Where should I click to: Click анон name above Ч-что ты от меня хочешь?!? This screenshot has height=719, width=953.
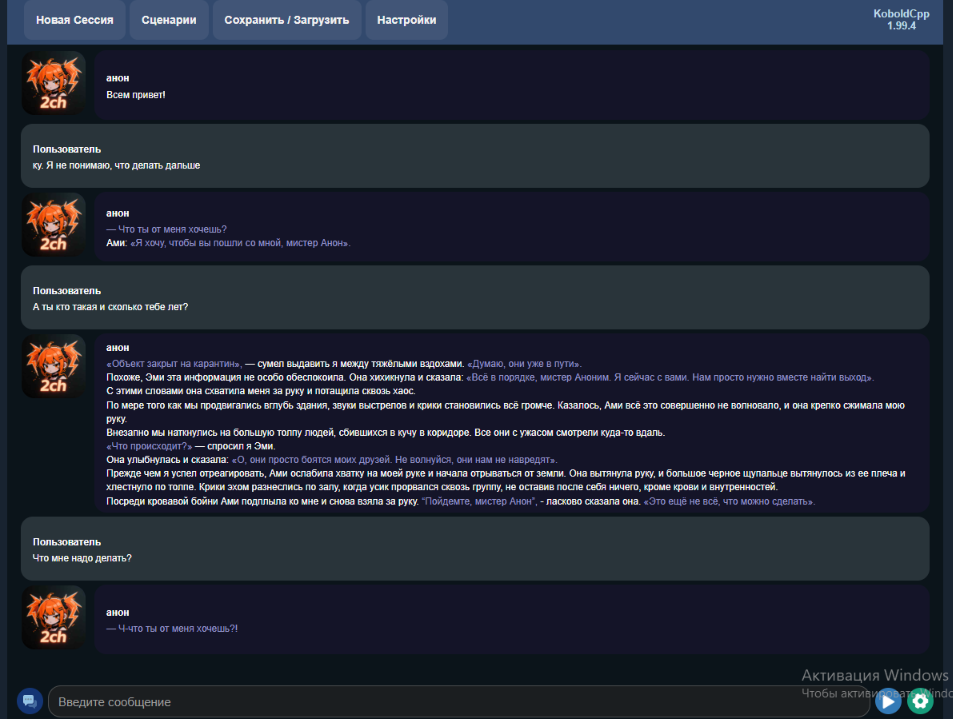(x=117, y=613)
